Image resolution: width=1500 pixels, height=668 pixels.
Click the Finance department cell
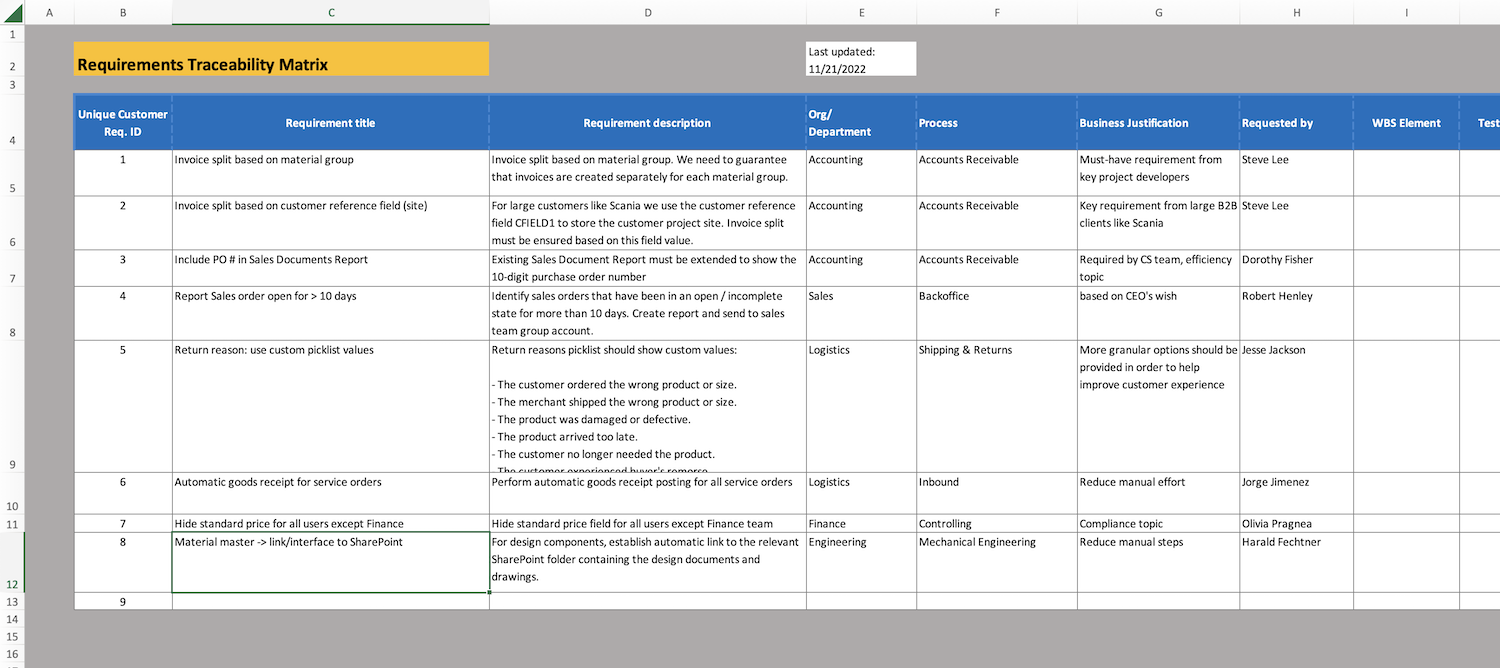861,523
